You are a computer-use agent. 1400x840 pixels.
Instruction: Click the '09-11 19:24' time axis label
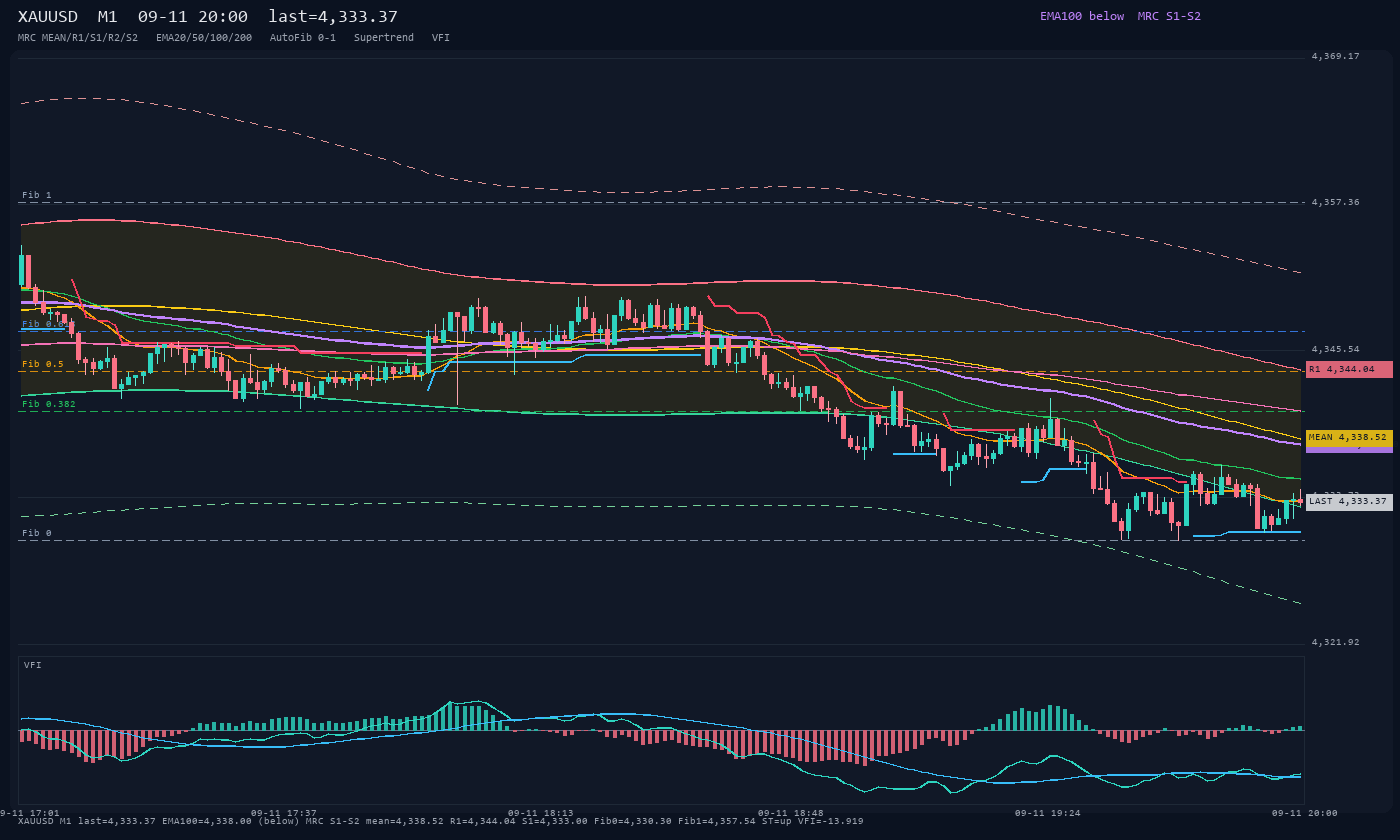pos(1047,813)
